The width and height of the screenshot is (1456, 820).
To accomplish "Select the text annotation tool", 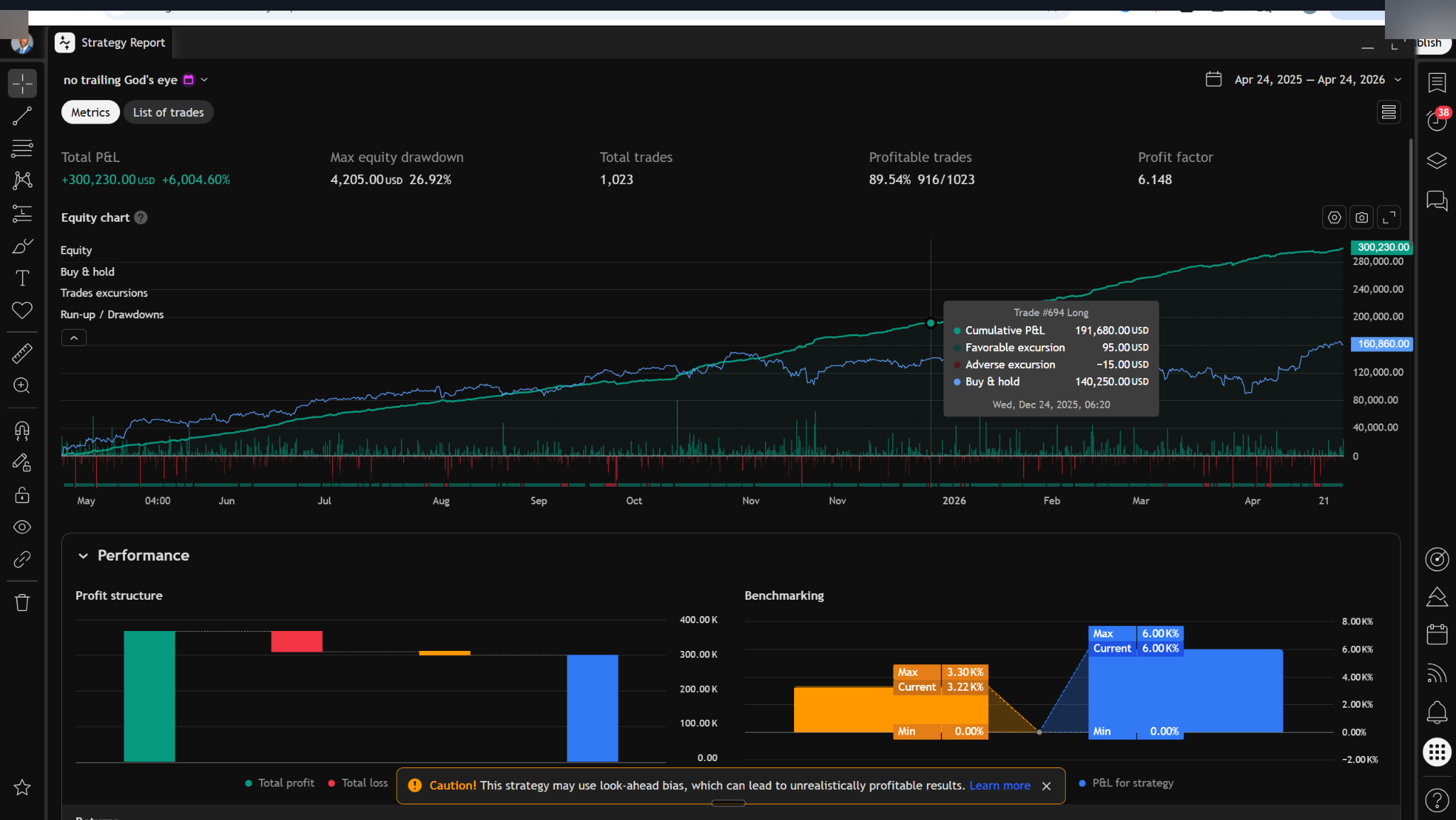I will 22,278.
